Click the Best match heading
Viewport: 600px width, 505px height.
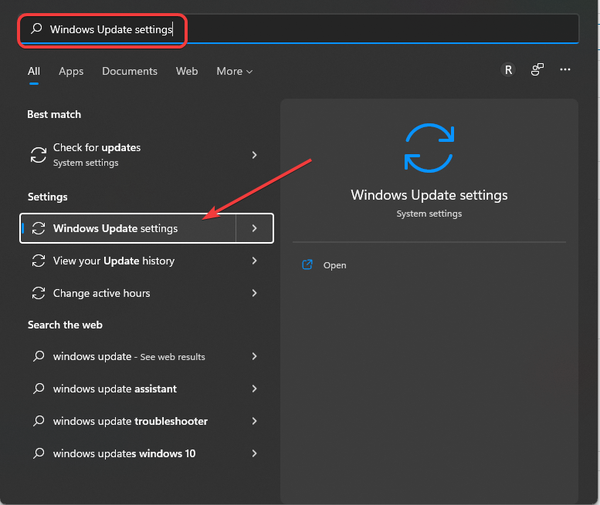point(54,114)
